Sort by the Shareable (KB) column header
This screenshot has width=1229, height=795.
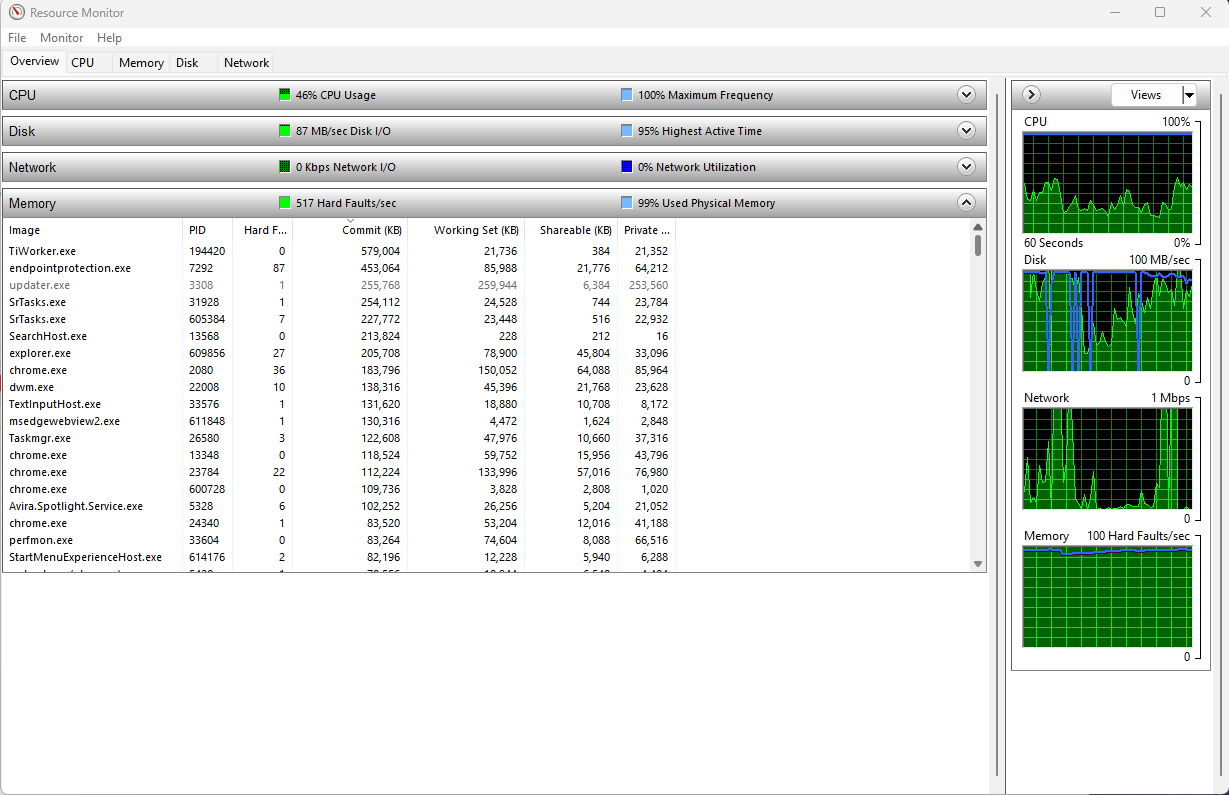point(571,230)
